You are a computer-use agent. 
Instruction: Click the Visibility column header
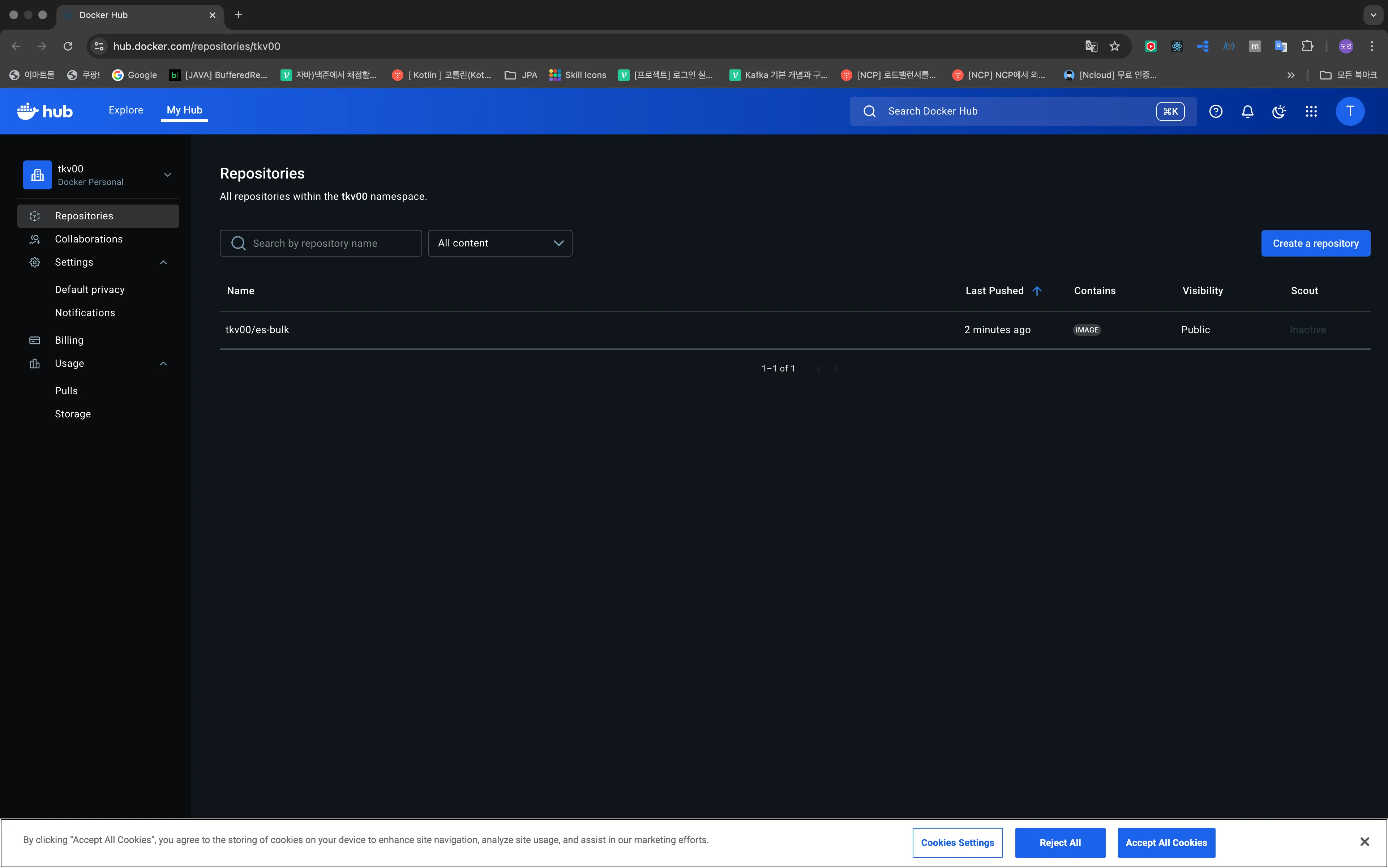pos(1203,291)
